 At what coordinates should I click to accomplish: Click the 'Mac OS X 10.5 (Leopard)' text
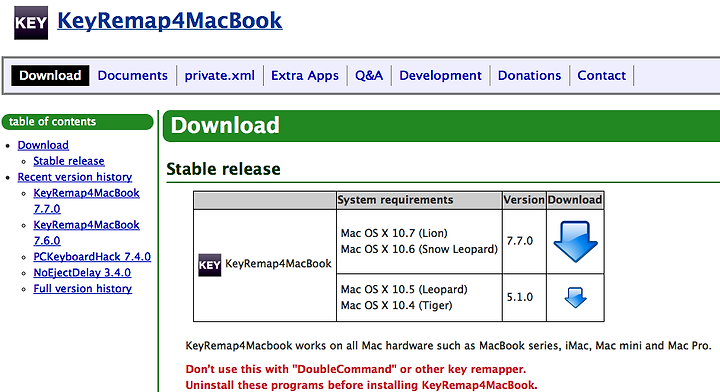(404, 290)
